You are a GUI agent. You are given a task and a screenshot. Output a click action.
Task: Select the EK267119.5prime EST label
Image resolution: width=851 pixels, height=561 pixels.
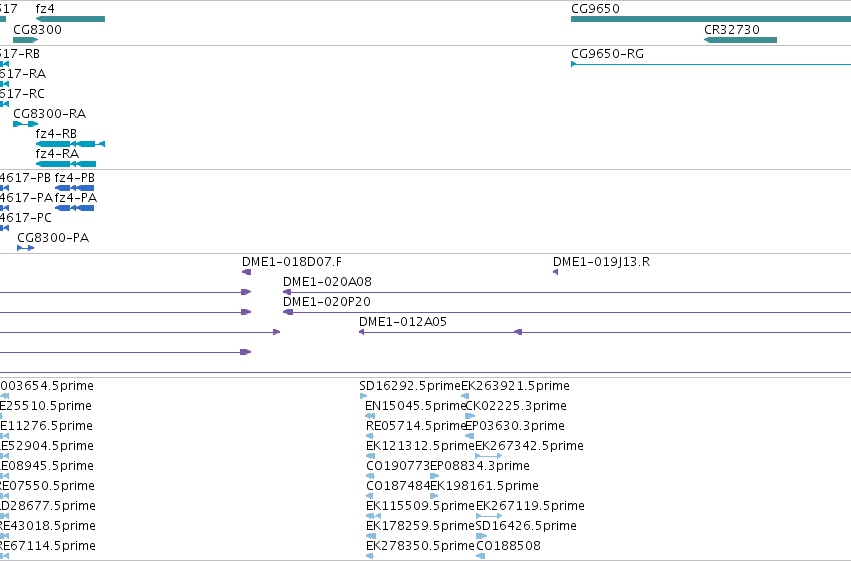pos(530,506)
